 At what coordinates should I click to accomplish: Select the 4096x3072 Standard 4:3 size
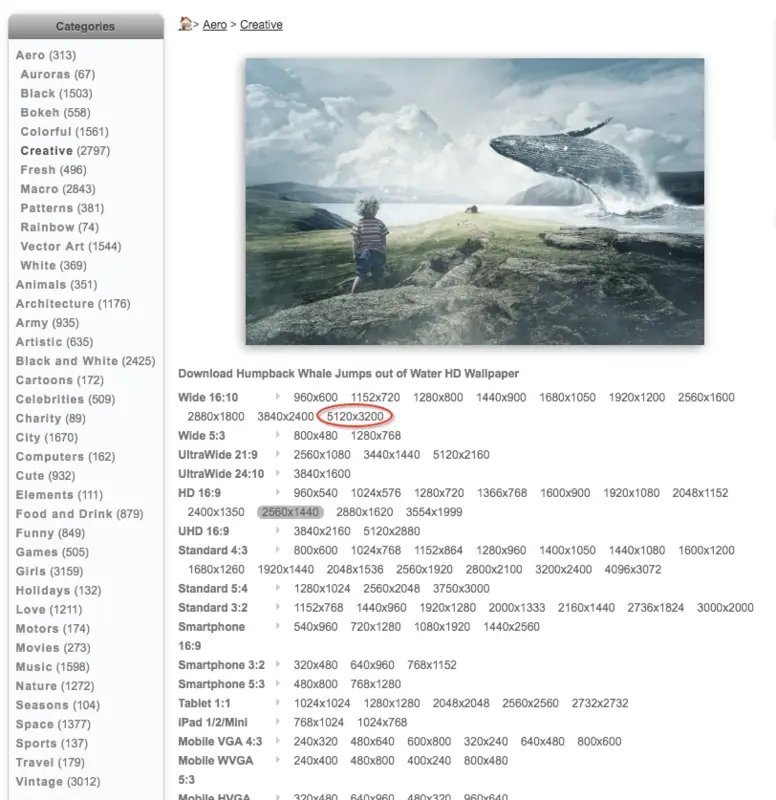coord(633,569)
